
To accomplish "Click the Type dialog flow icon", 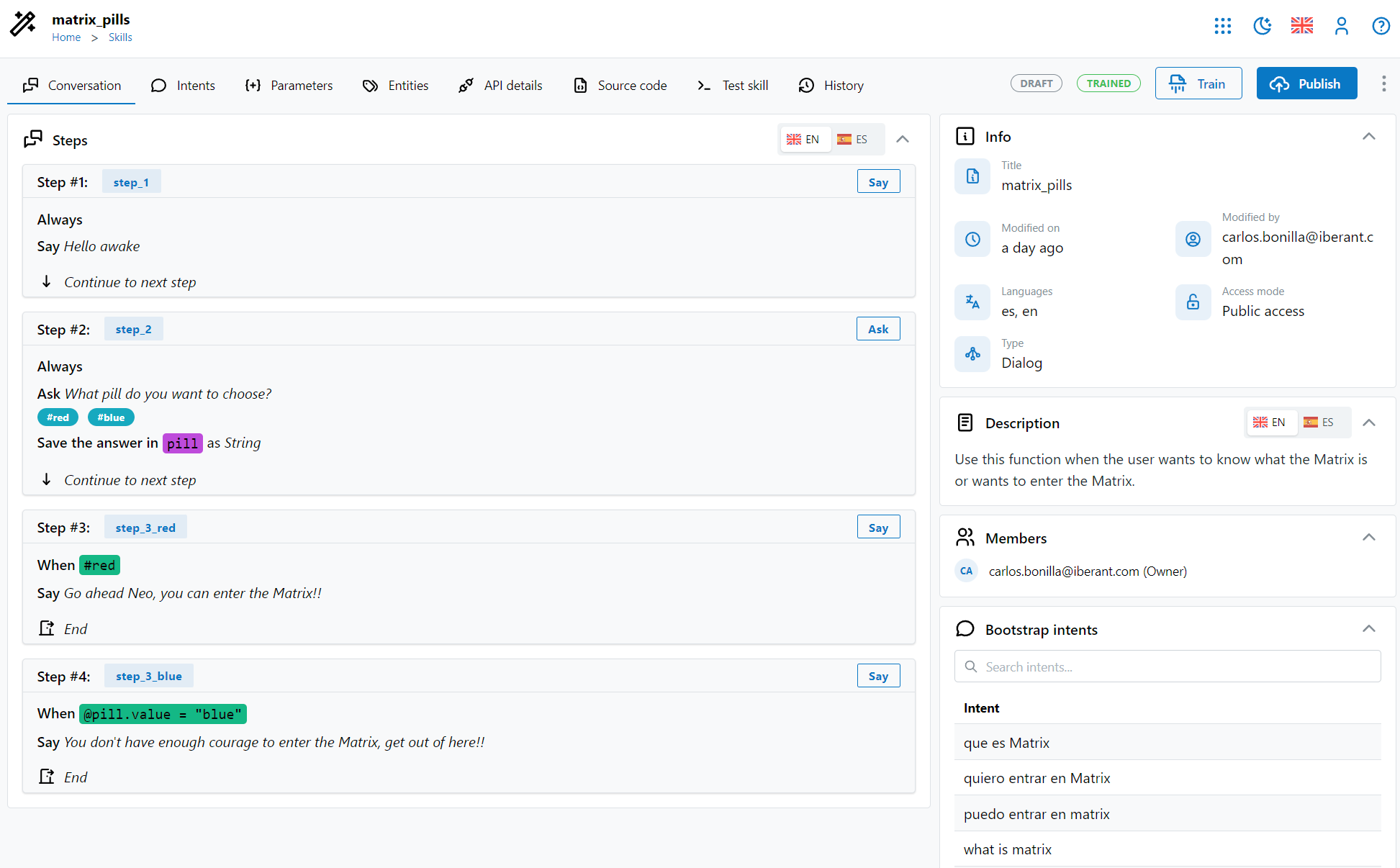I will pyautogui.click(x=972, y=354).
